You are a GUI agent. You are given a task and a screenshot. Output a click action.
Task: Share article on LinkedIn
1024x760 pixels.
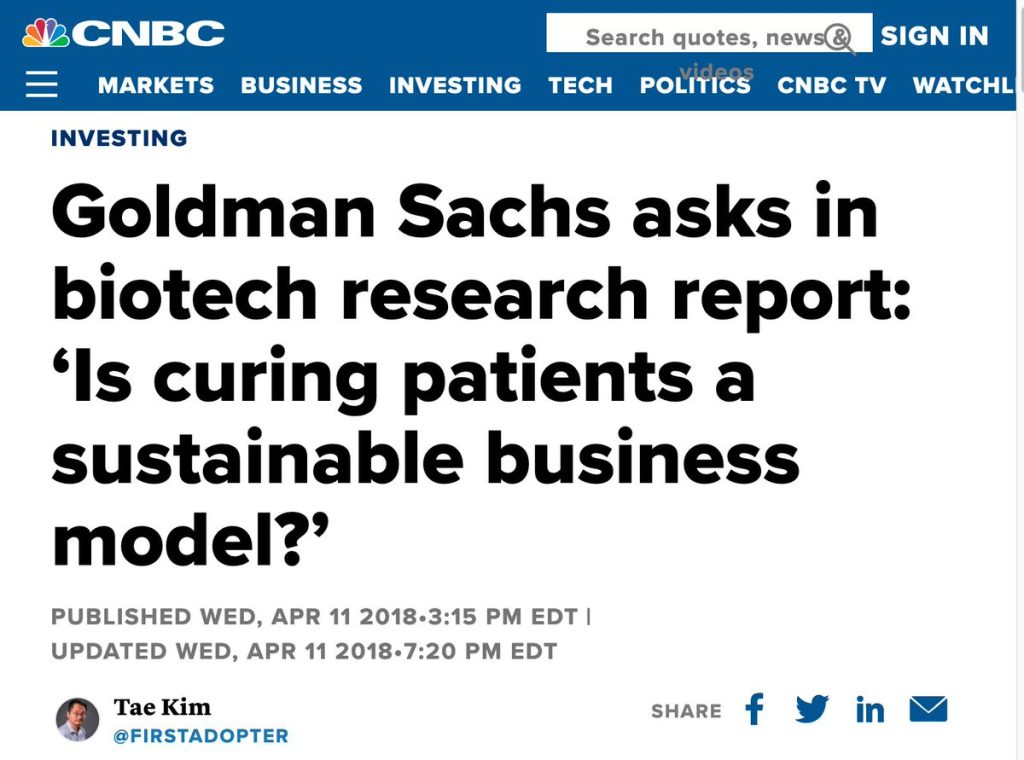[x=870, y=710]
